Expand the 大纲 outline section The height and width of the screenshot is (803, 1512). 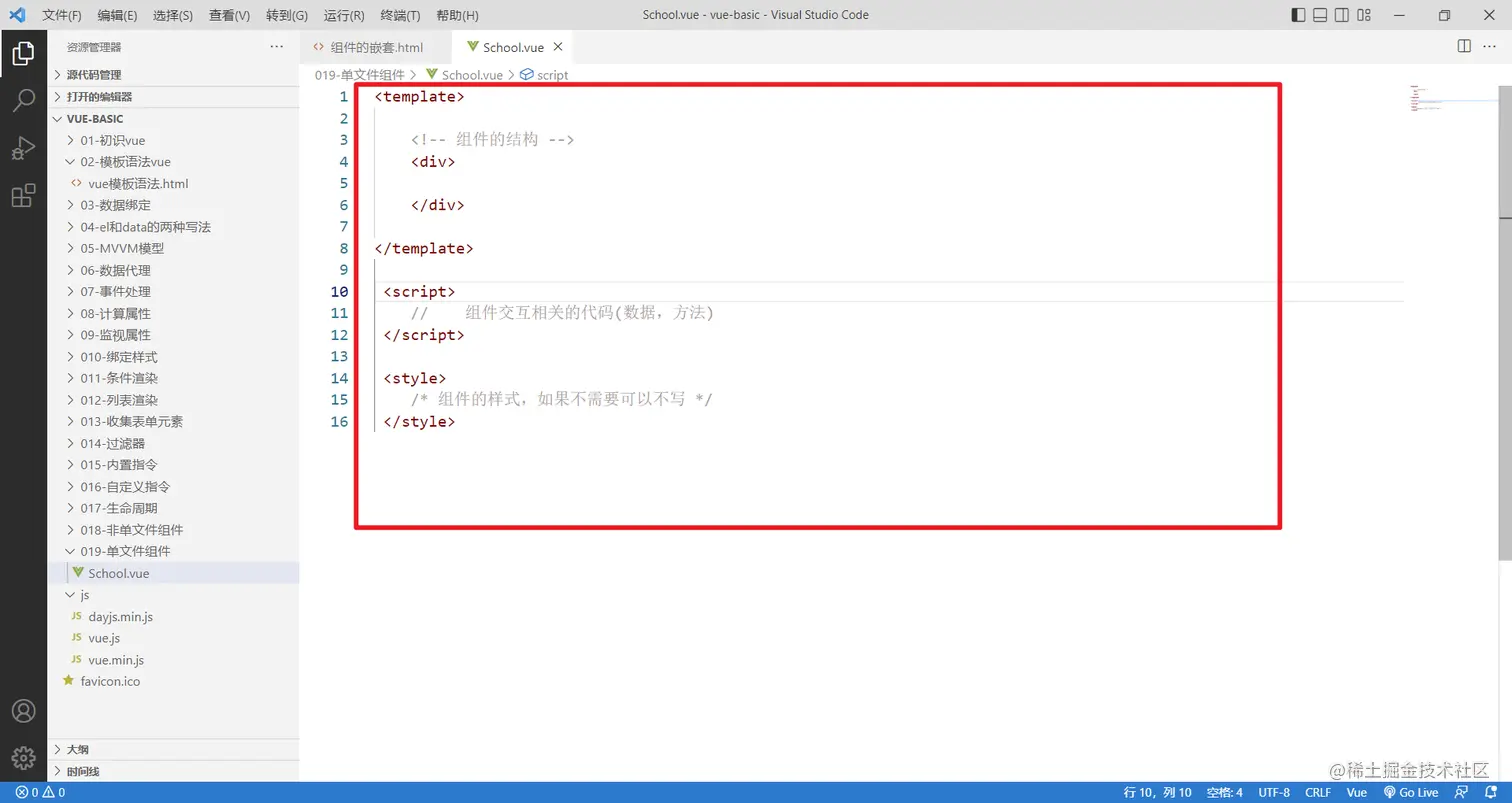(x=173, y=749)
